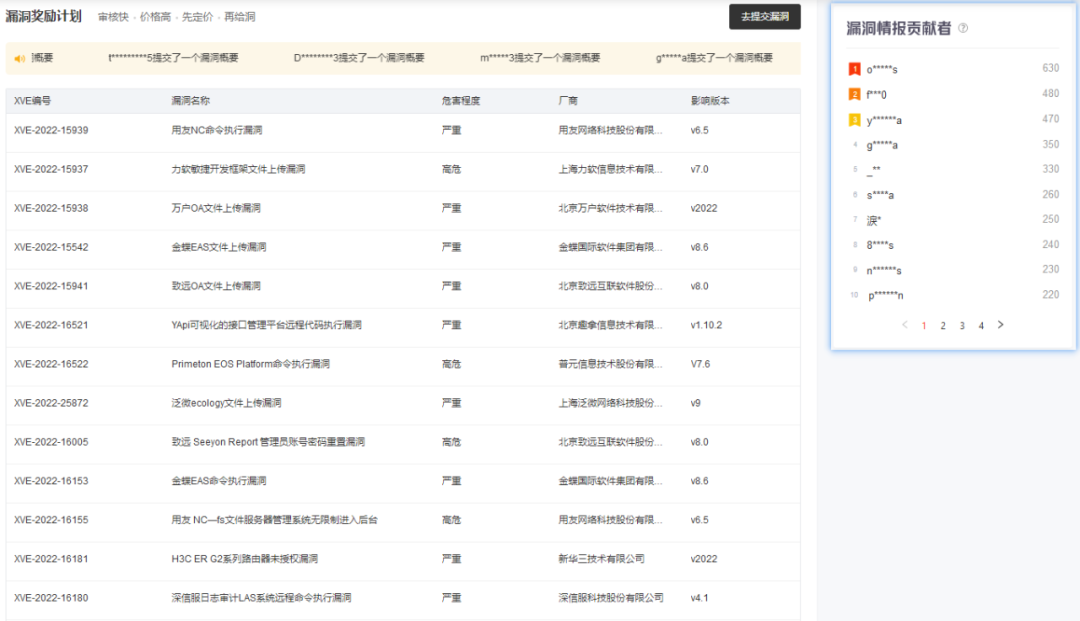Click version v9 cell
The height and width of the screenshot is (621, 1080).
coord(696,403)
